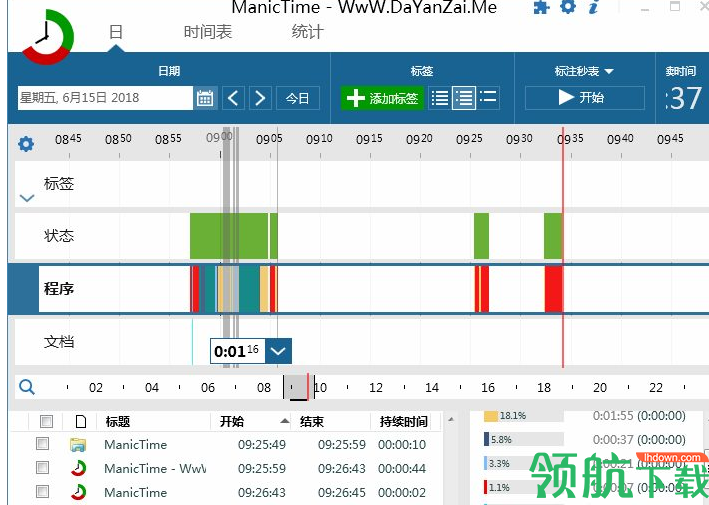The height and width of the screenshot is (505, 709).
Task: Select the middle tag list view icon
Action: (464, 98)
